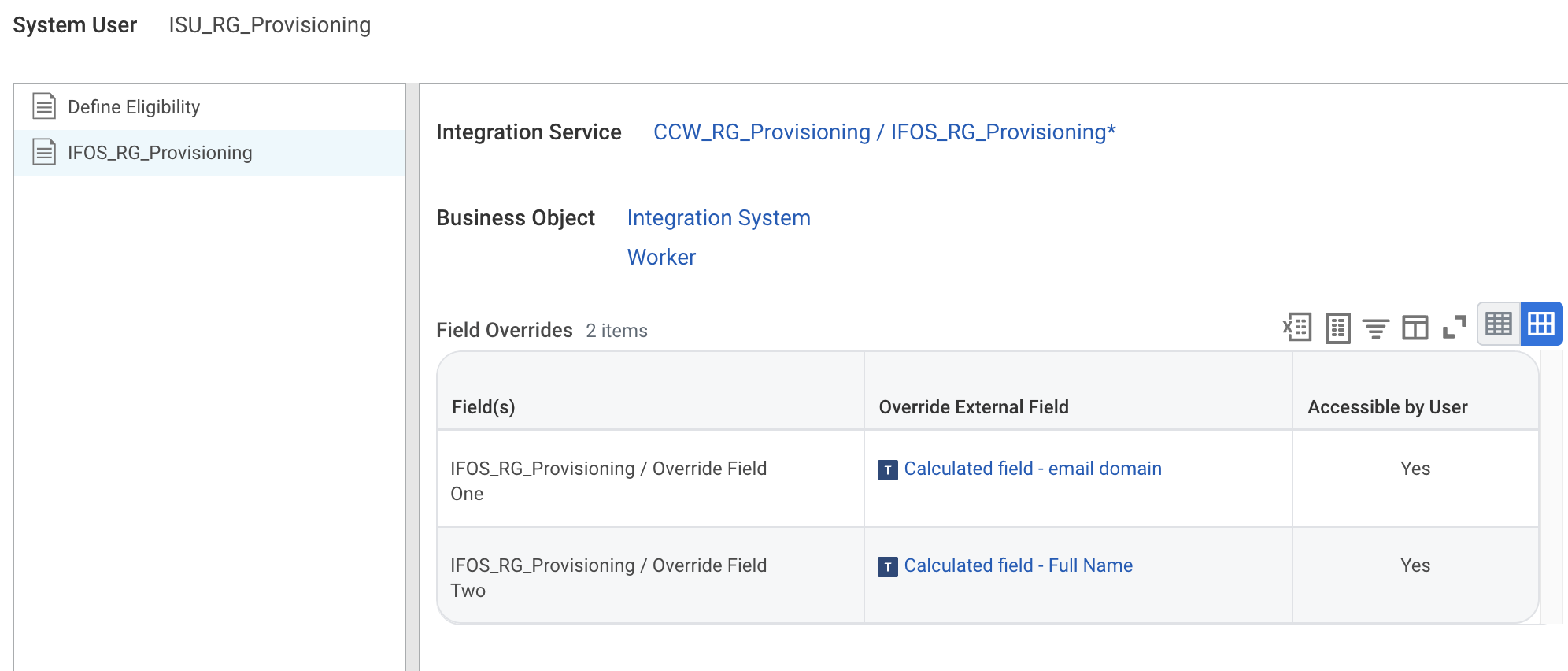The width and height of the screenshot is (1568, 671).
Task: Export Field Overrides table to Excel
Action: [x=1297, y=327]
